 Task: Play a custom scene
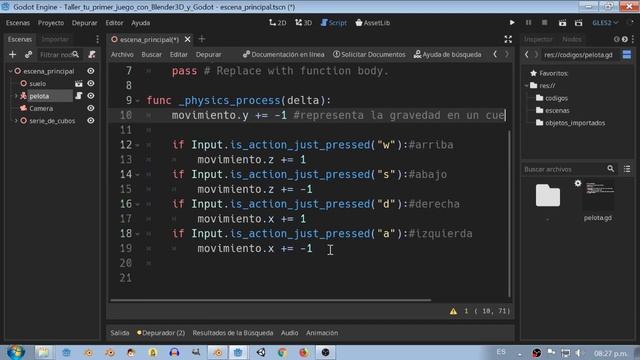[578, 23]
